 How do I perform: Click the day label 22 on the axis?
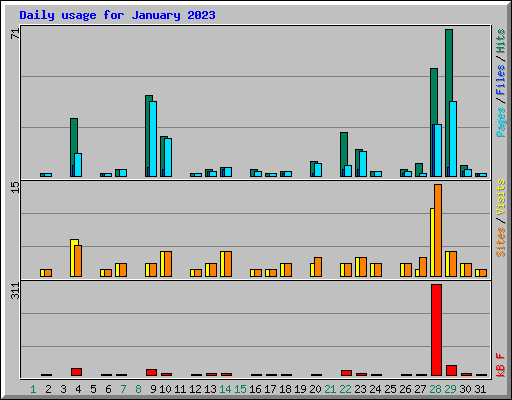tap(345, 389)
